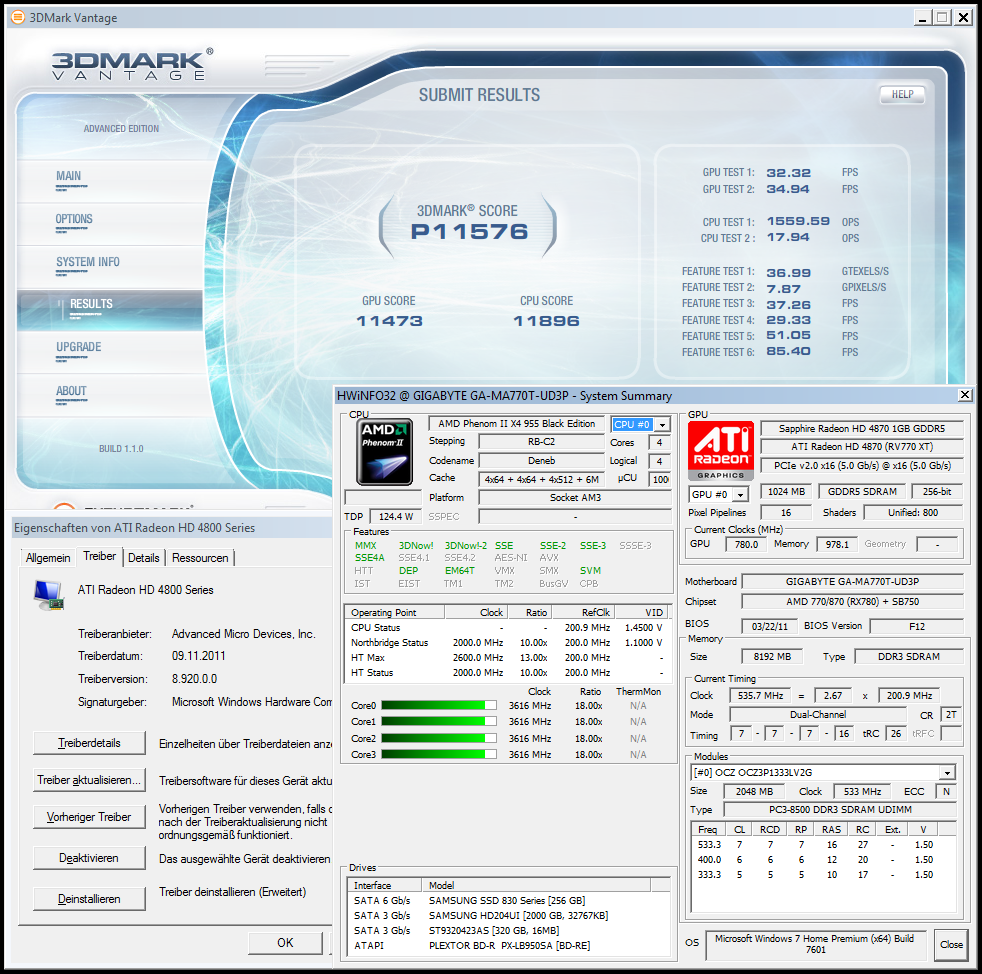The image size is (982, 974).
Task: Click the BIOS Version field F12
Action: (917, 626)
